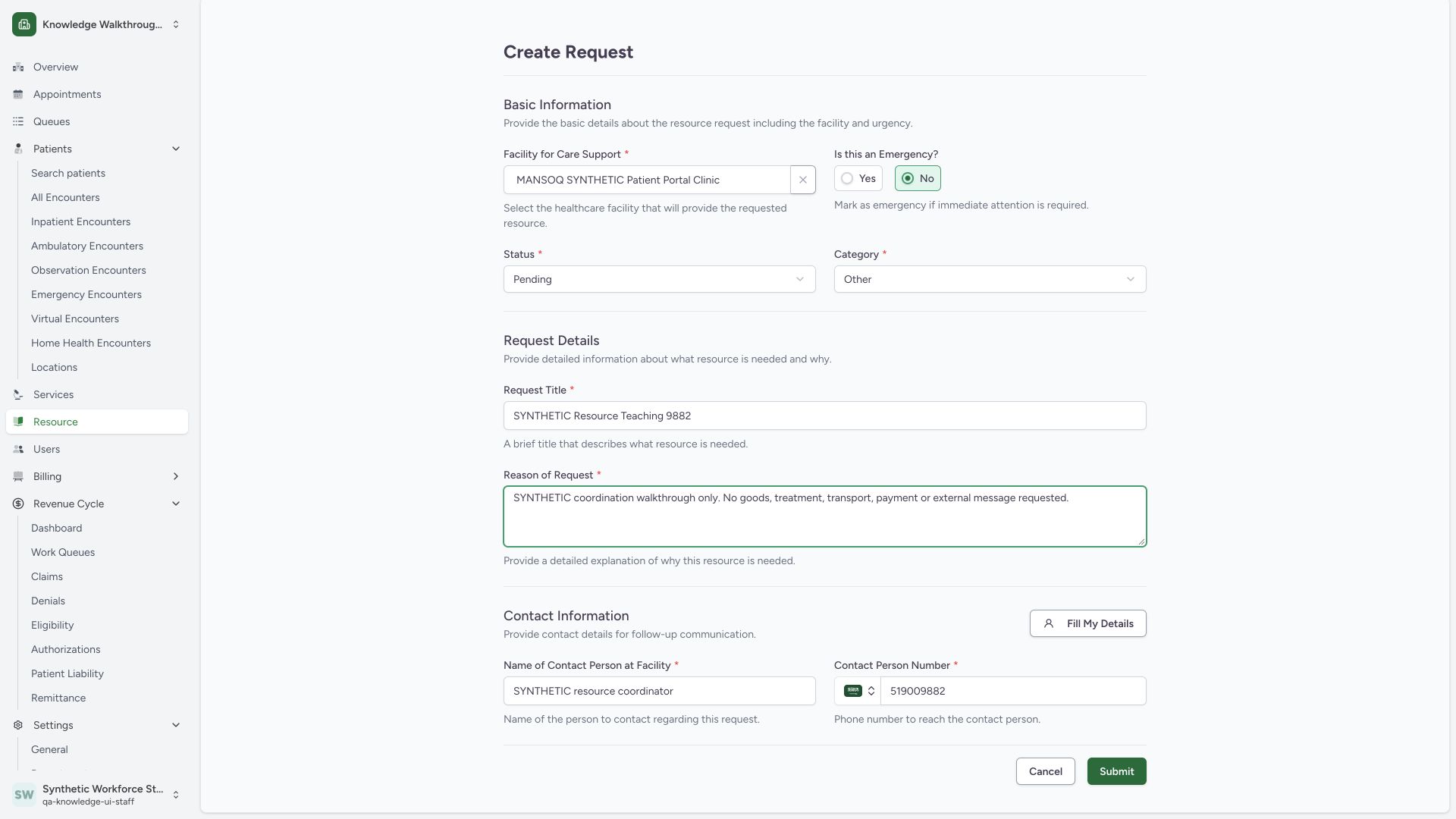Click Fill My Details button
1456x819 pixels.
[x=1087, y=623]
